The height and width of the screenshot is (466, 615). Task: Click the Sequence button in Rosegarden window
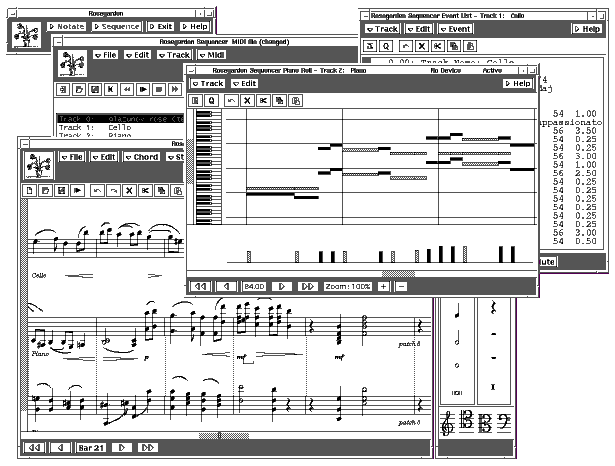116,27
